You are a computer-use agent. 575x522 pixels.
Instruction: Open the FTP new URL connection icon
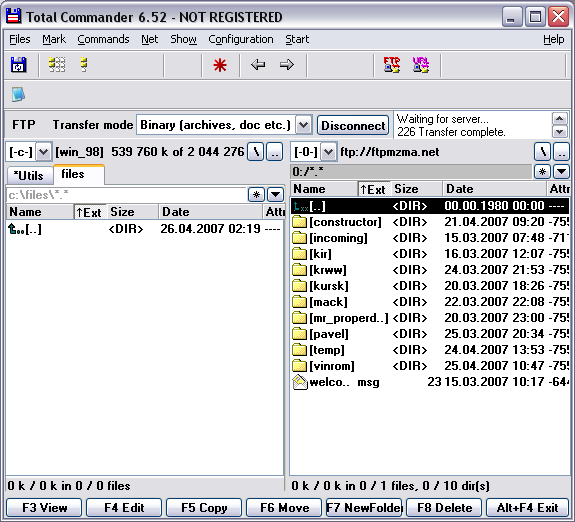pos(421,65)
